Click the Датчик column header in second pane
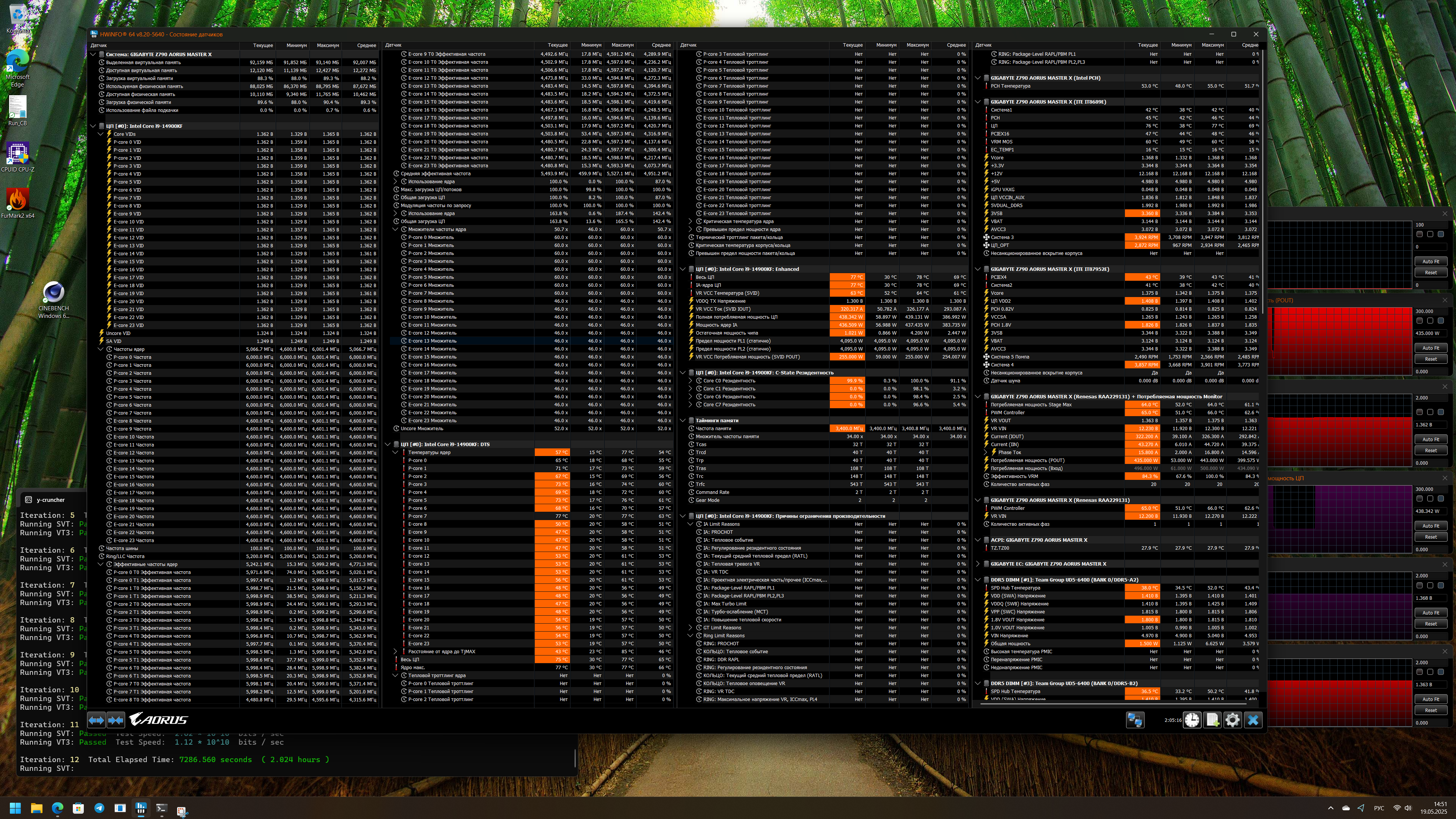Screen dimensions: 1456x819 click(x=393, y=45)
